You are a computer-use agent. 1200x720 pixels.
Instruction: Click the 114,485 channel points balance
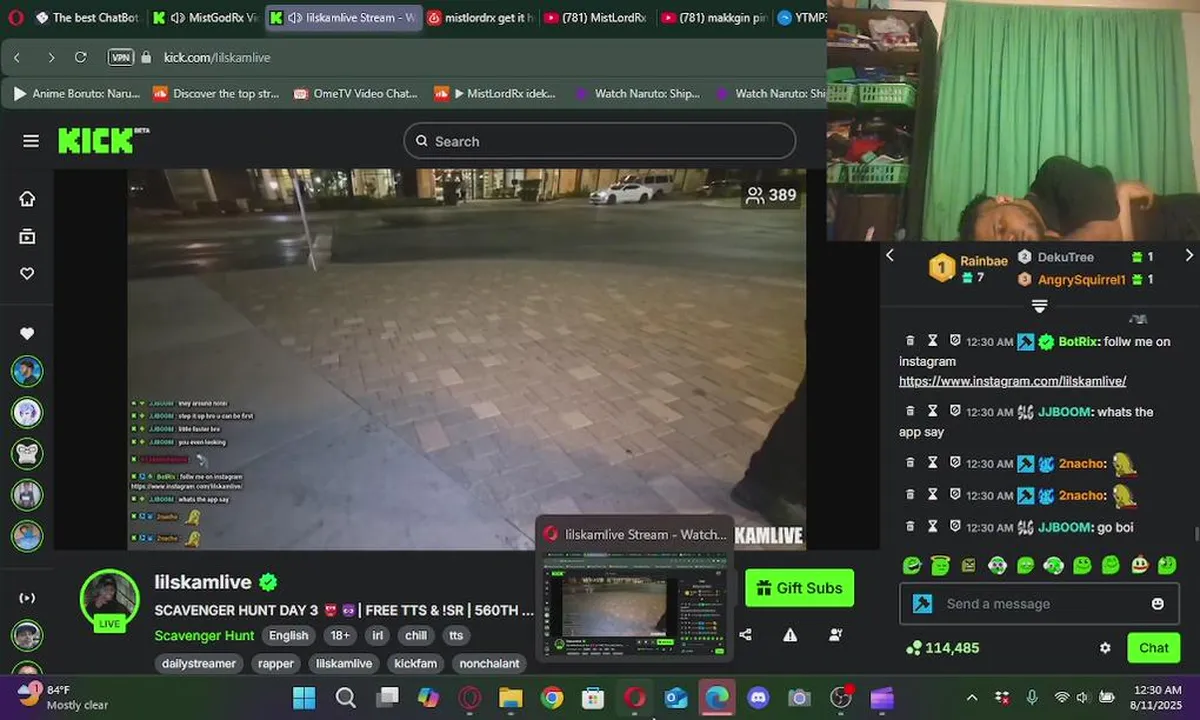click(942, 648)
